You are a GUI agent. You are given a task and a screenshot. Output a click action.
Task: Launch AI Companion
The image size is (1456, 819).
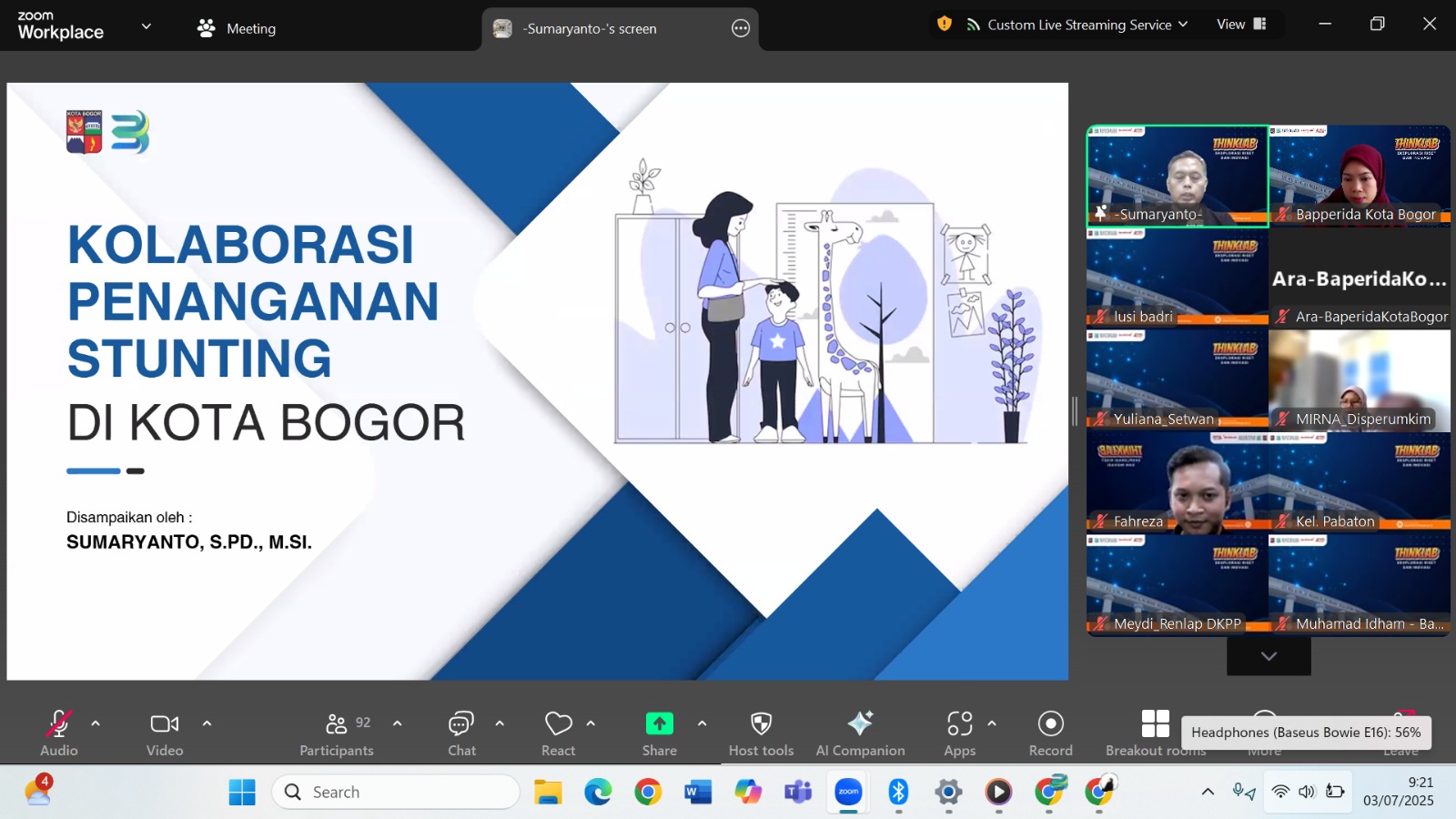click(x=860, y=724)
